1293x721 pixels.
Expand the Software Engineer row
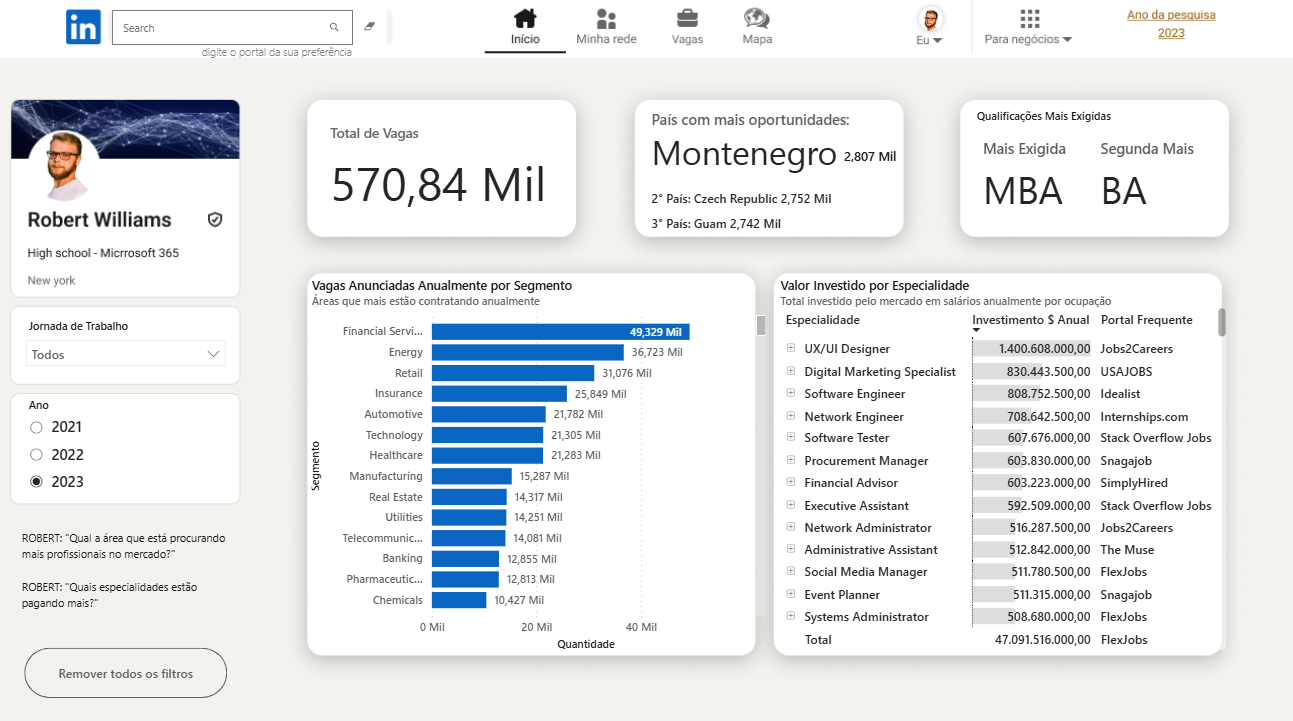pos(791,393)
